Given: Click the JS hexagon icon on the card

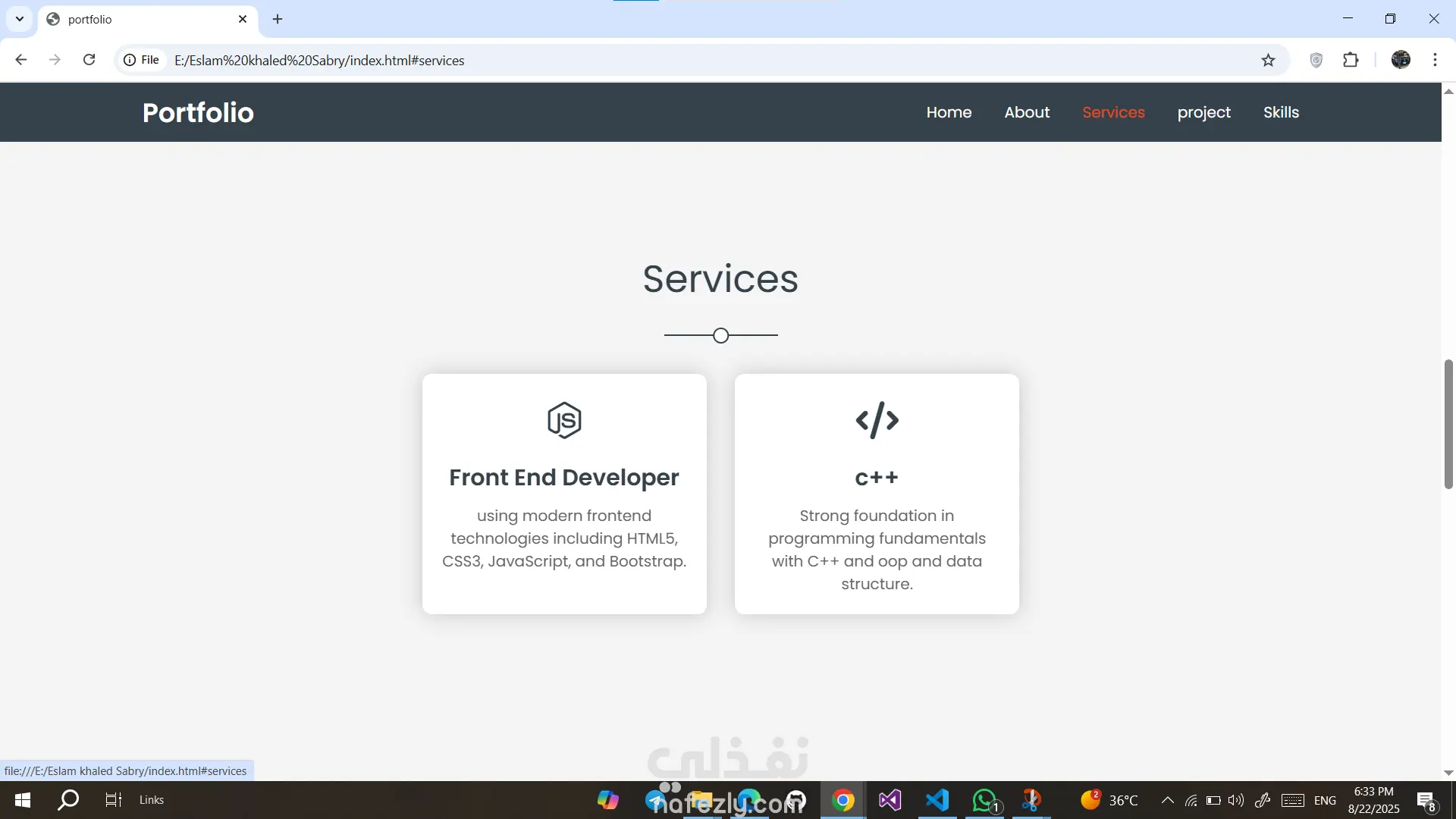Looking at the screenshot, I should click(x=564, y=420).
